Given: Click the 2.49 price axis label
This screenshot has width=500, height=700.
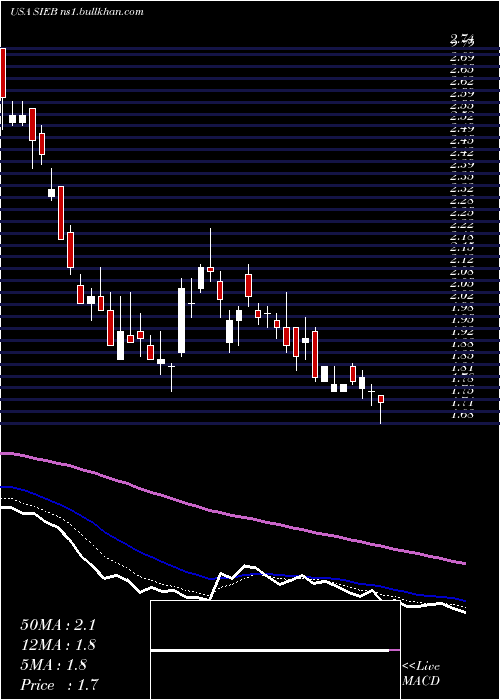Looking at the screenshot, I should click(x=462, y=129).
